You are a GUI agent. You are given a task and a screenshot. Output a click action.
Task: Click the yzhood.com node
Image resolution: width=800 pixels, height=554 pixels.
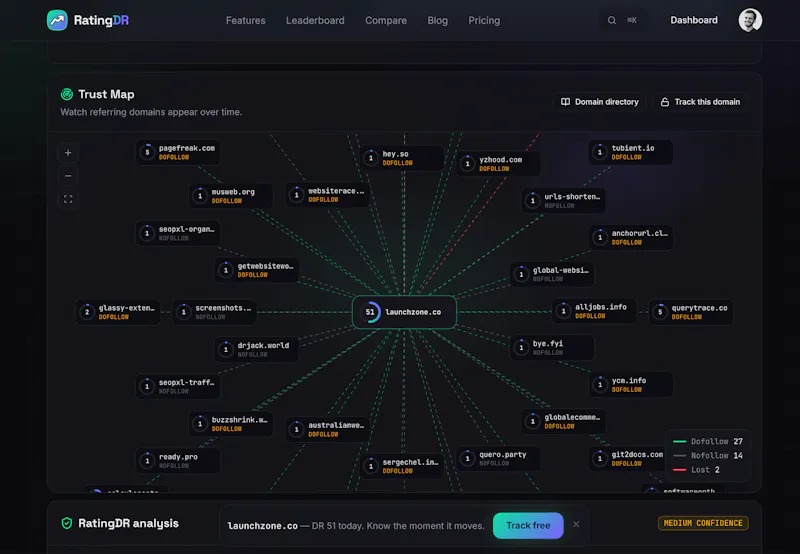click(498, 164)
